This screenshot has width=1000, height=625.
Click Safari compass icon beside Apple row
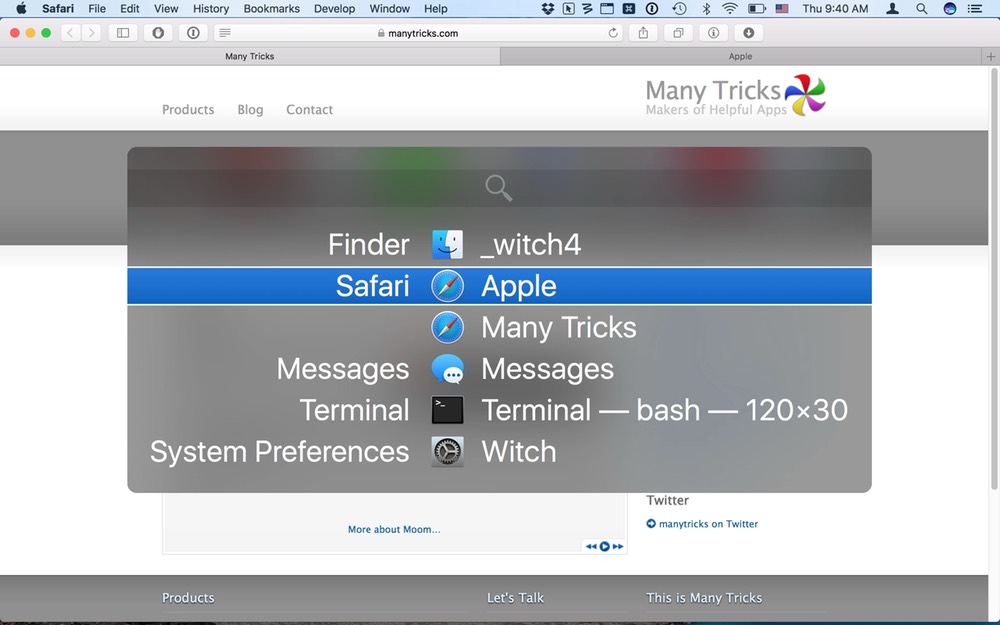[x=448, y=286]
